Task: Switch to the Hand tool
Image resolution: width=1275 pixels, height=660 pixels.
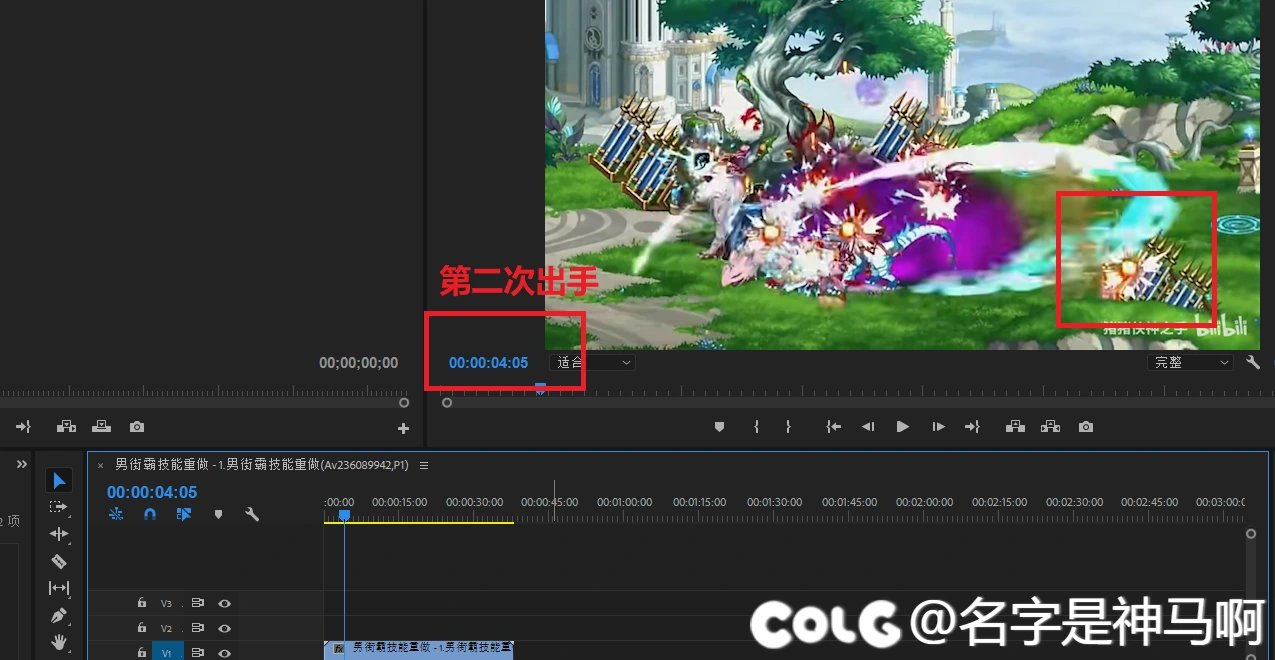Action: (x=59, y=641)
